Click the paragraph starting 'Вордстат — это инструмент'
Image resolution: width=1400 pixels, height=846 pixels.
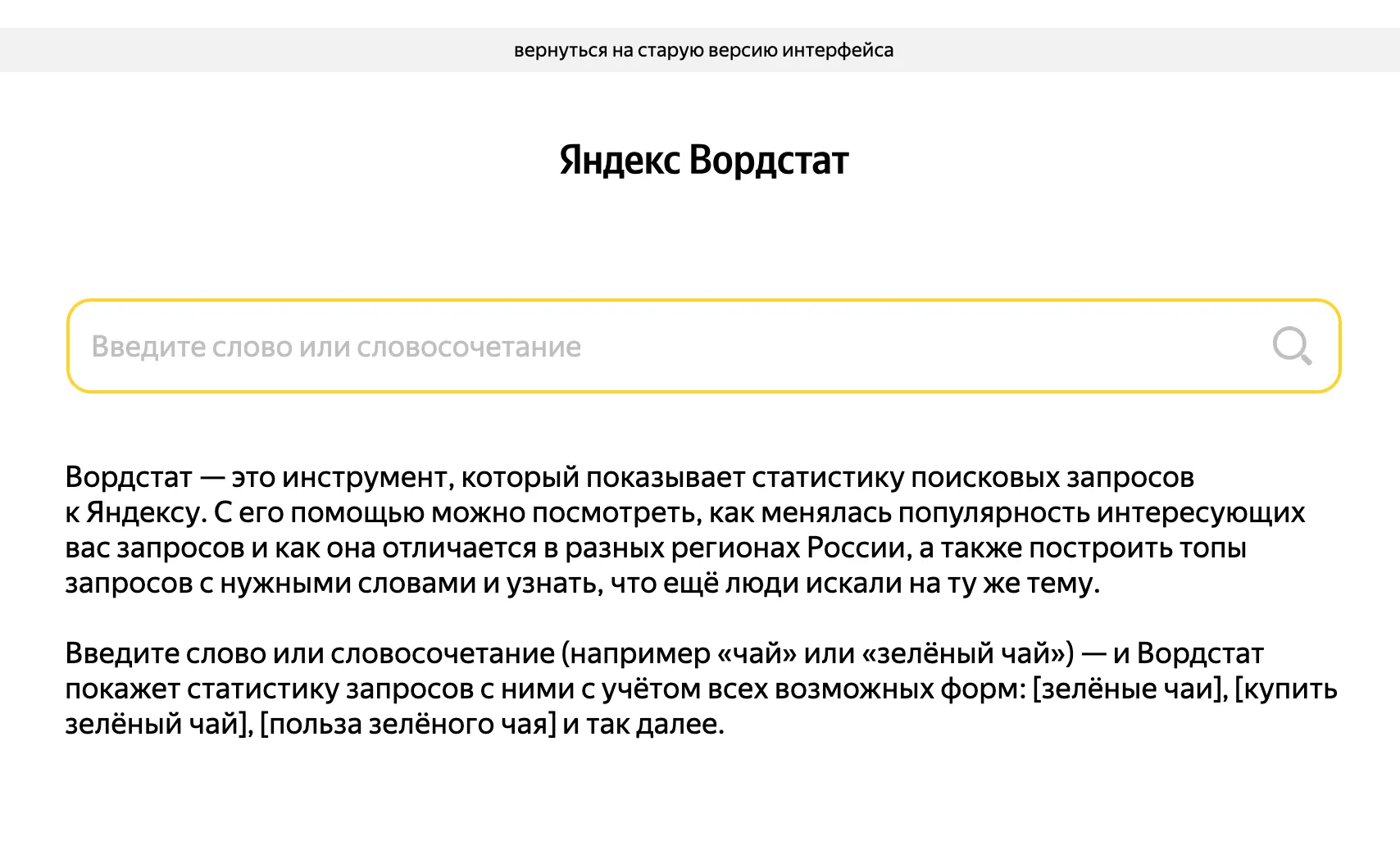[x=685, y=530]
